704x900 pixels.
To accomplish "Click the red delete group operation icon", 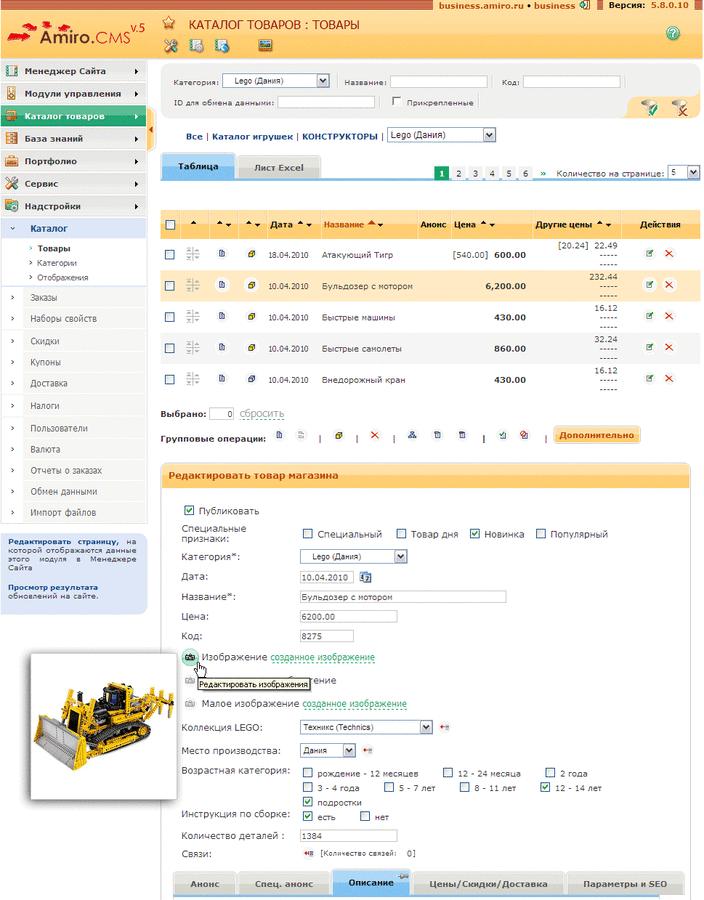I will click(375, 436).
